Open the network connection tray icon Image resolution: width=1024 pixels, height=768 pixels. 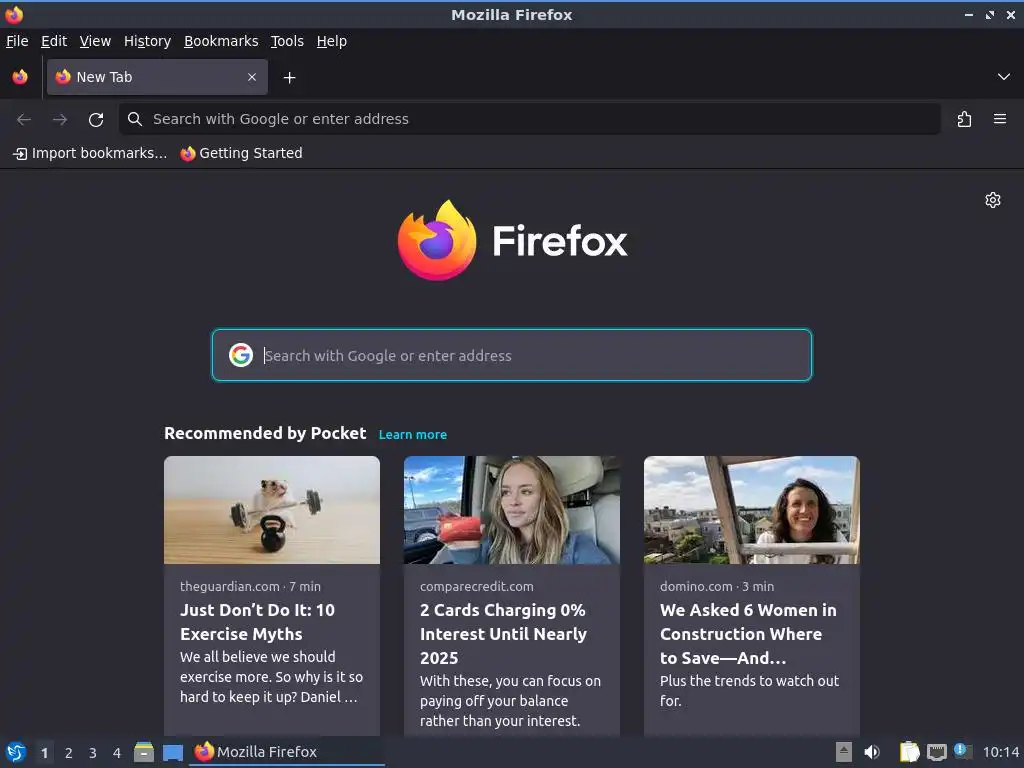[937, 752]
